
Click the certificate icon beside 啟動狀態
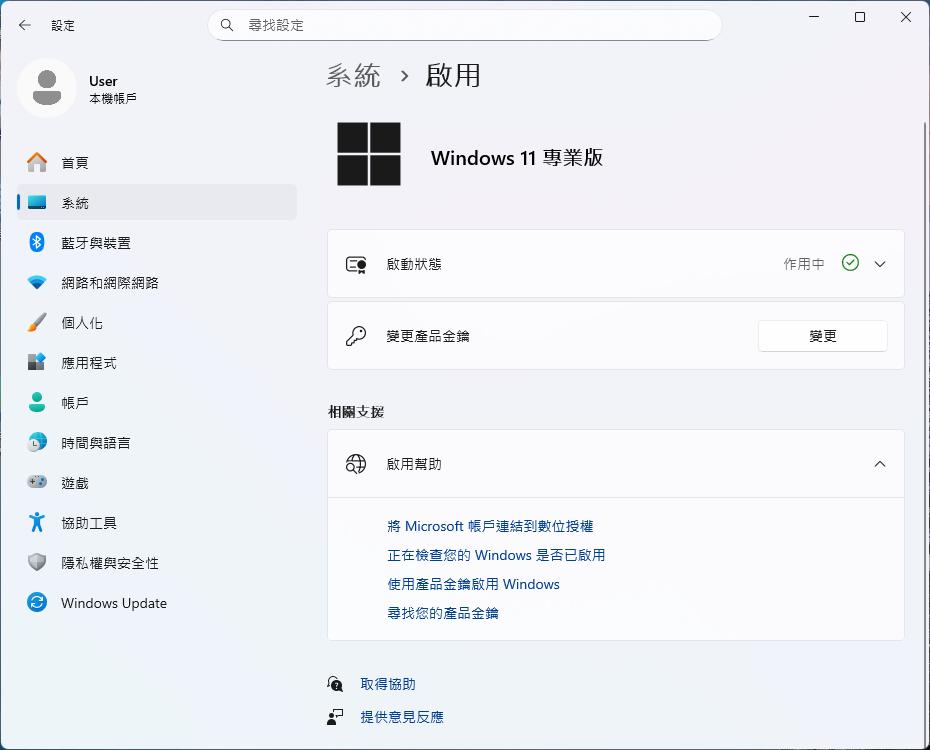tap(356, 264)
